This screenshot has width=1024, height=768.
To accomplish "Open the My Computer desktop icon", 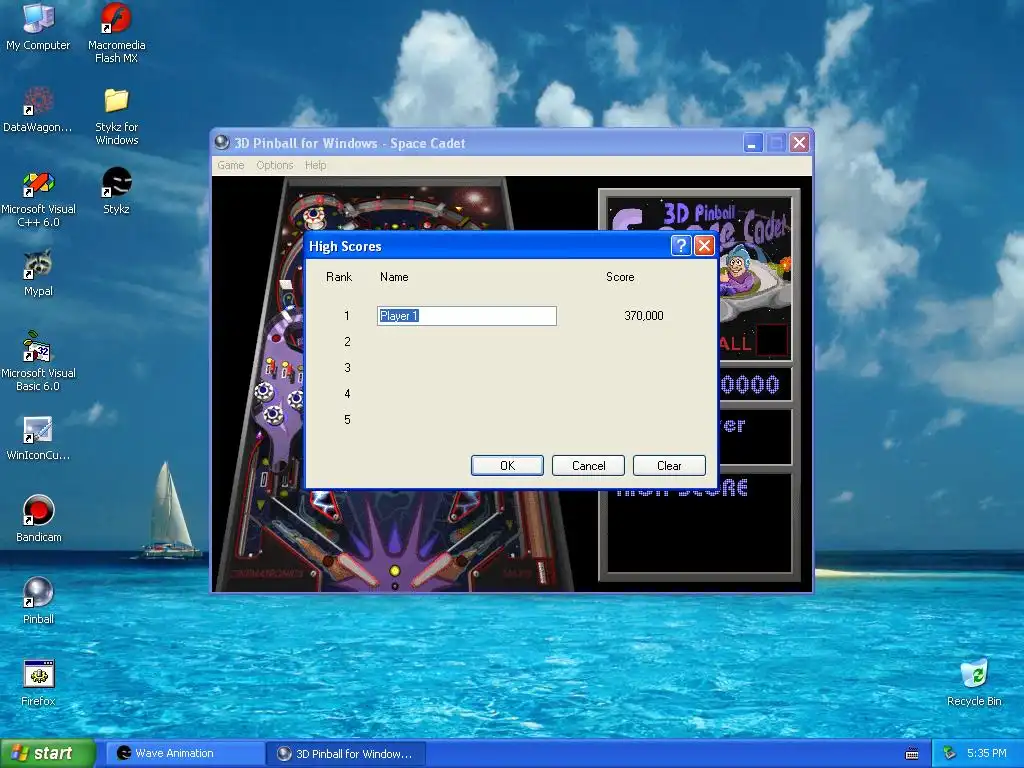I will [38, 28].
